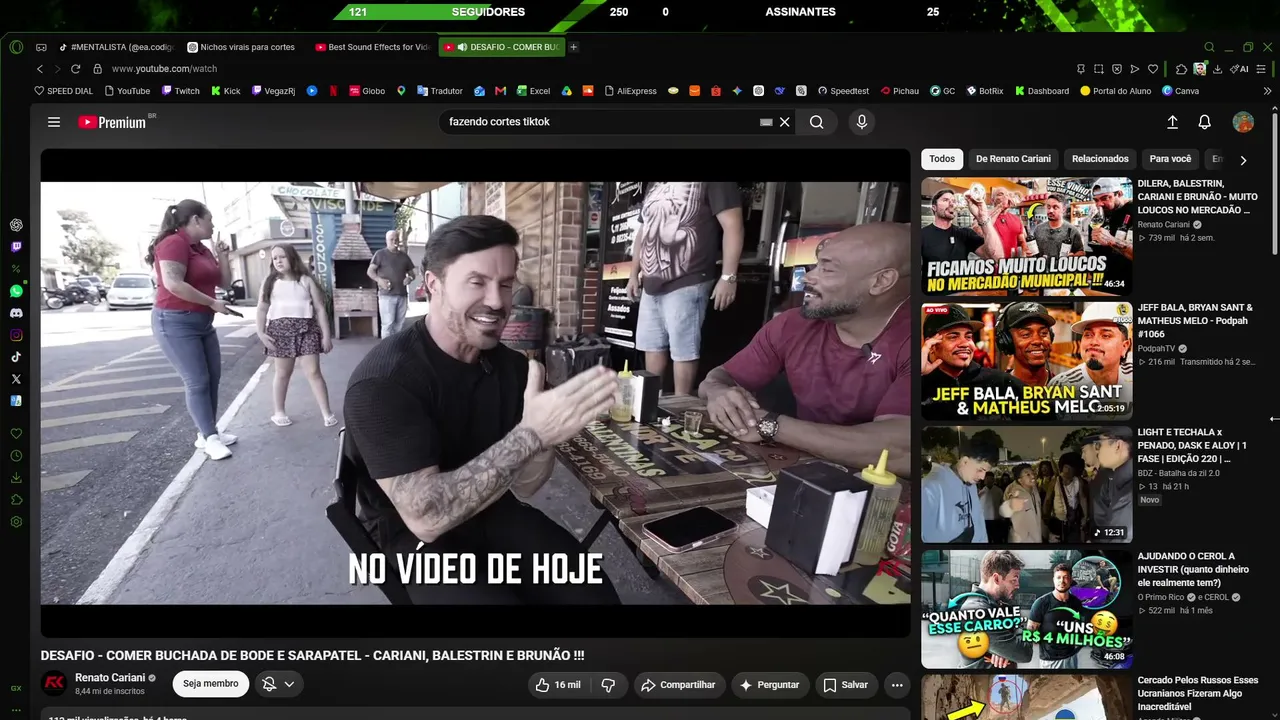1280x720 pixels.
Task: Share the video via Compartilhar
Action: tap(678, 685)
